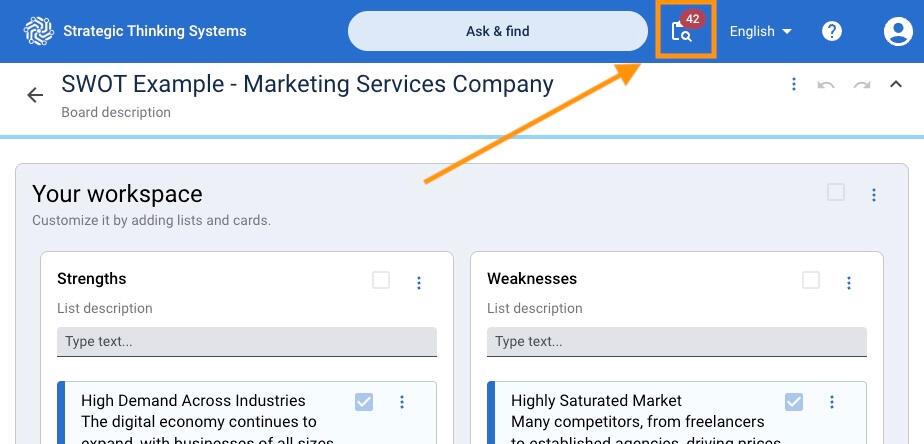Open the Strengths list options menu
The image size is (924, 444).
pyautogui.click(x=419, y=283)
